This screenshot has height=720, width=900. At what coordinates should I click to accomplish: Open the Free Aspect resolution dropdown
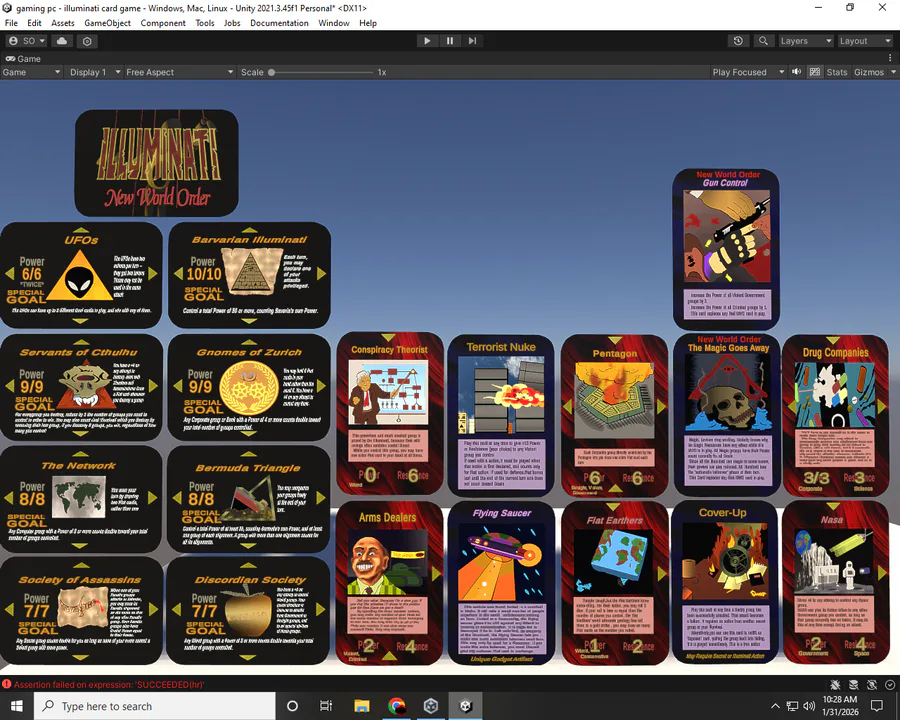point(180,72)
